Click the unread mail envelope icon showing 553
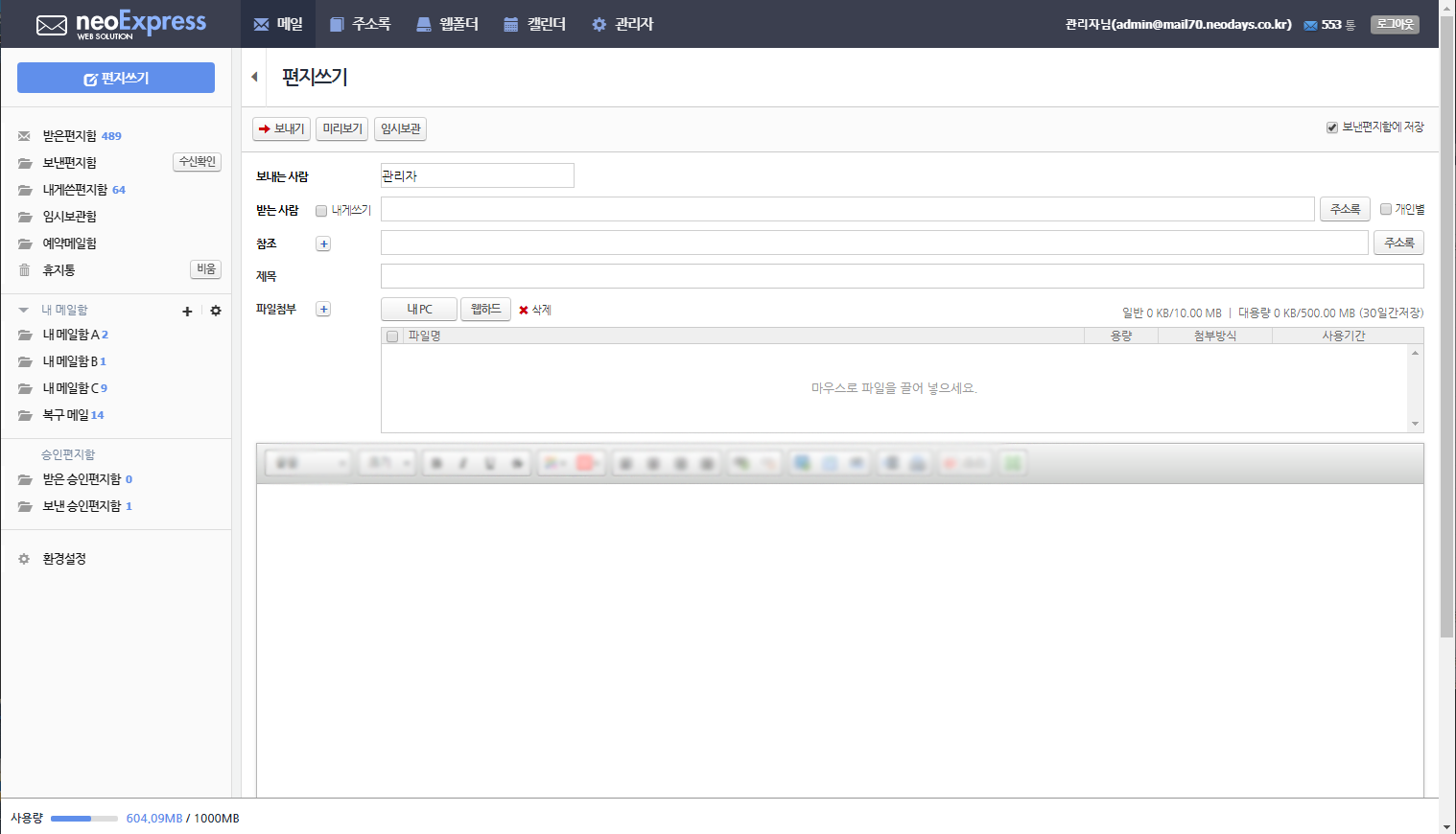Image resolution: width=1456 pixels, height=834 pixels. coord(1310,25)
